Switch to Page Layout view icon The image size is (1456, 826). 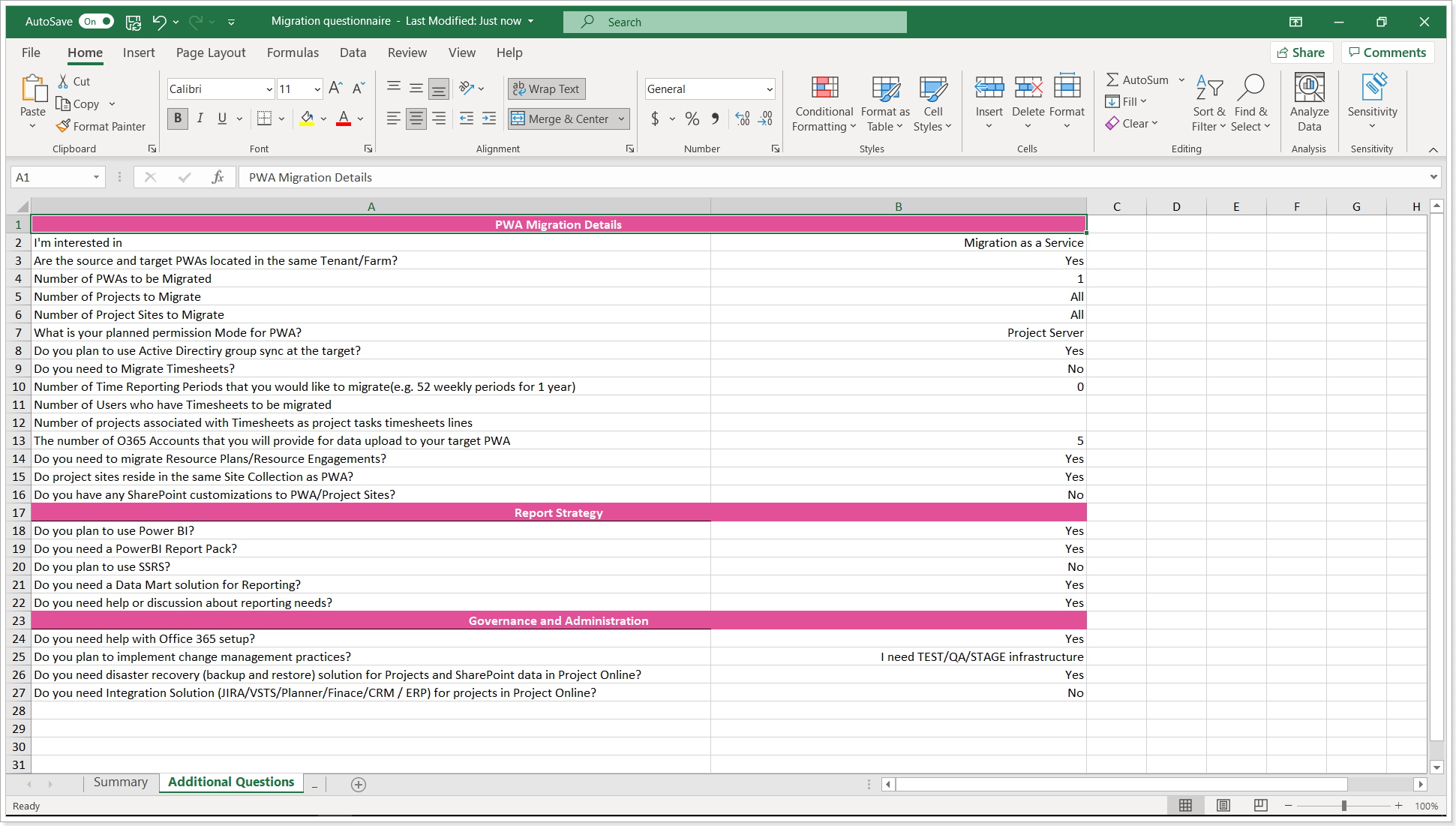point(1223,806)
